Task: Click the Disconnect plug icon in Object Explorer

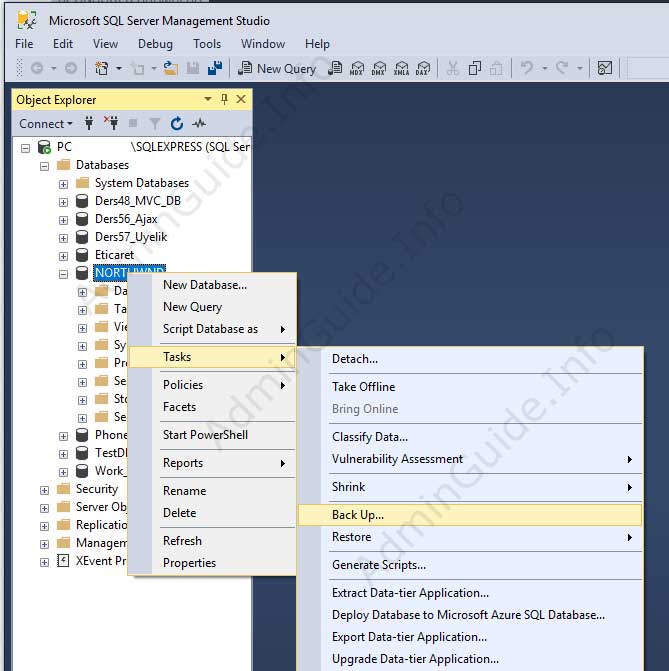Action: click(x=111, y=124)
